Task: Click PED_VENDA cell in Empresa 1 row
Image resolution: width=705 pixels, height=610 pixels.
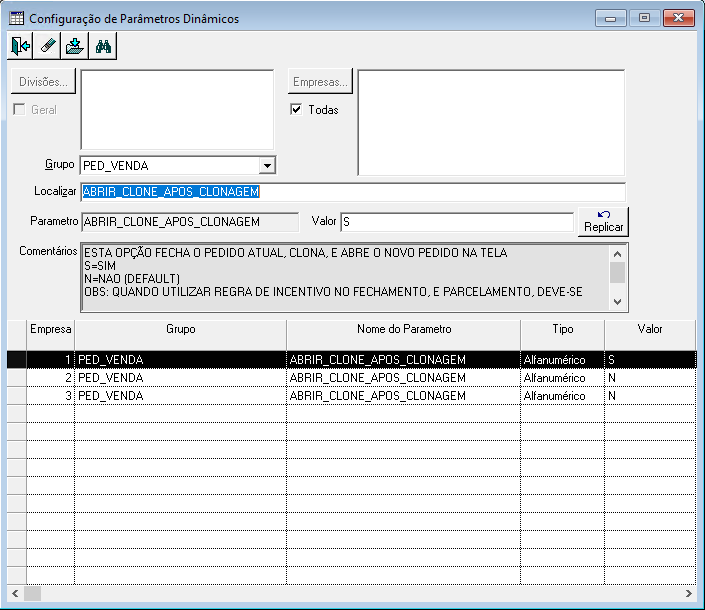Action: [180, 360]
